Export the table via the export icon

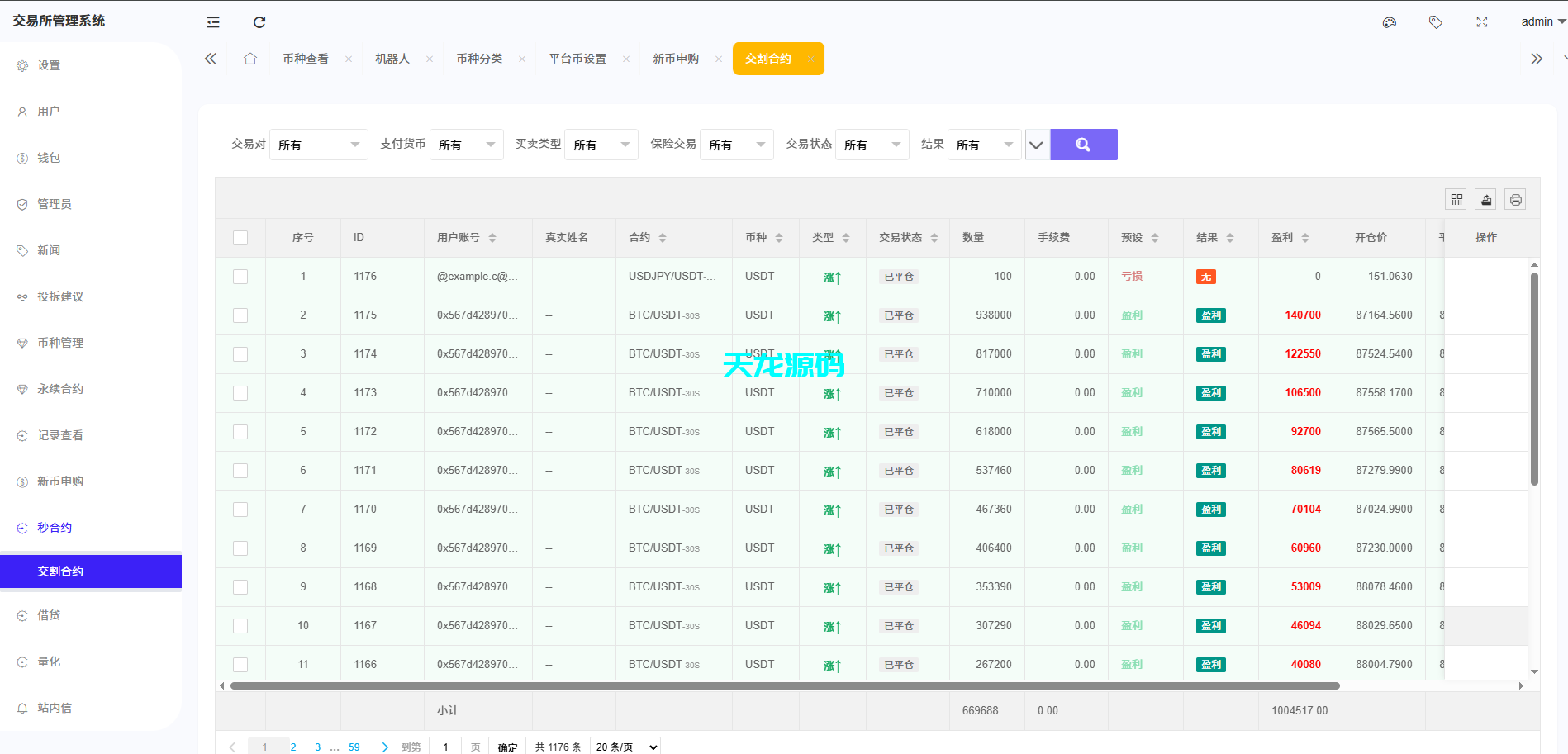(1485, 199)
